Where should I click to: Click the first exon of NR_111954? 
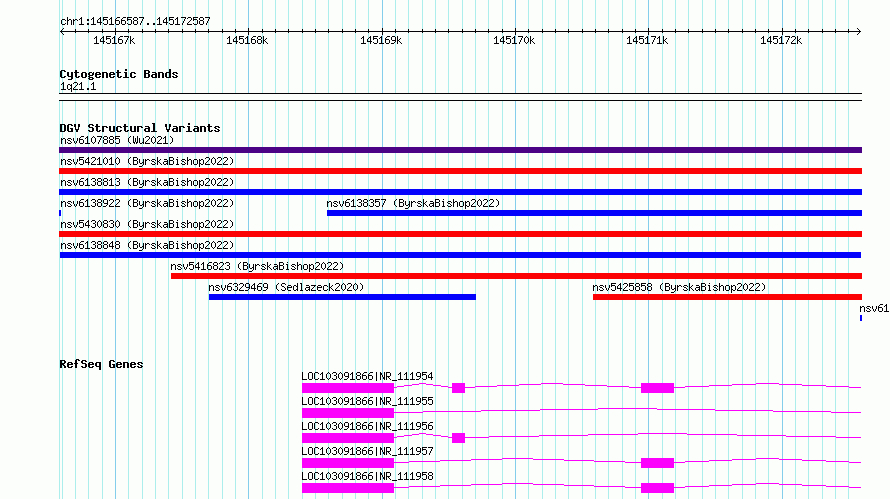348,388
